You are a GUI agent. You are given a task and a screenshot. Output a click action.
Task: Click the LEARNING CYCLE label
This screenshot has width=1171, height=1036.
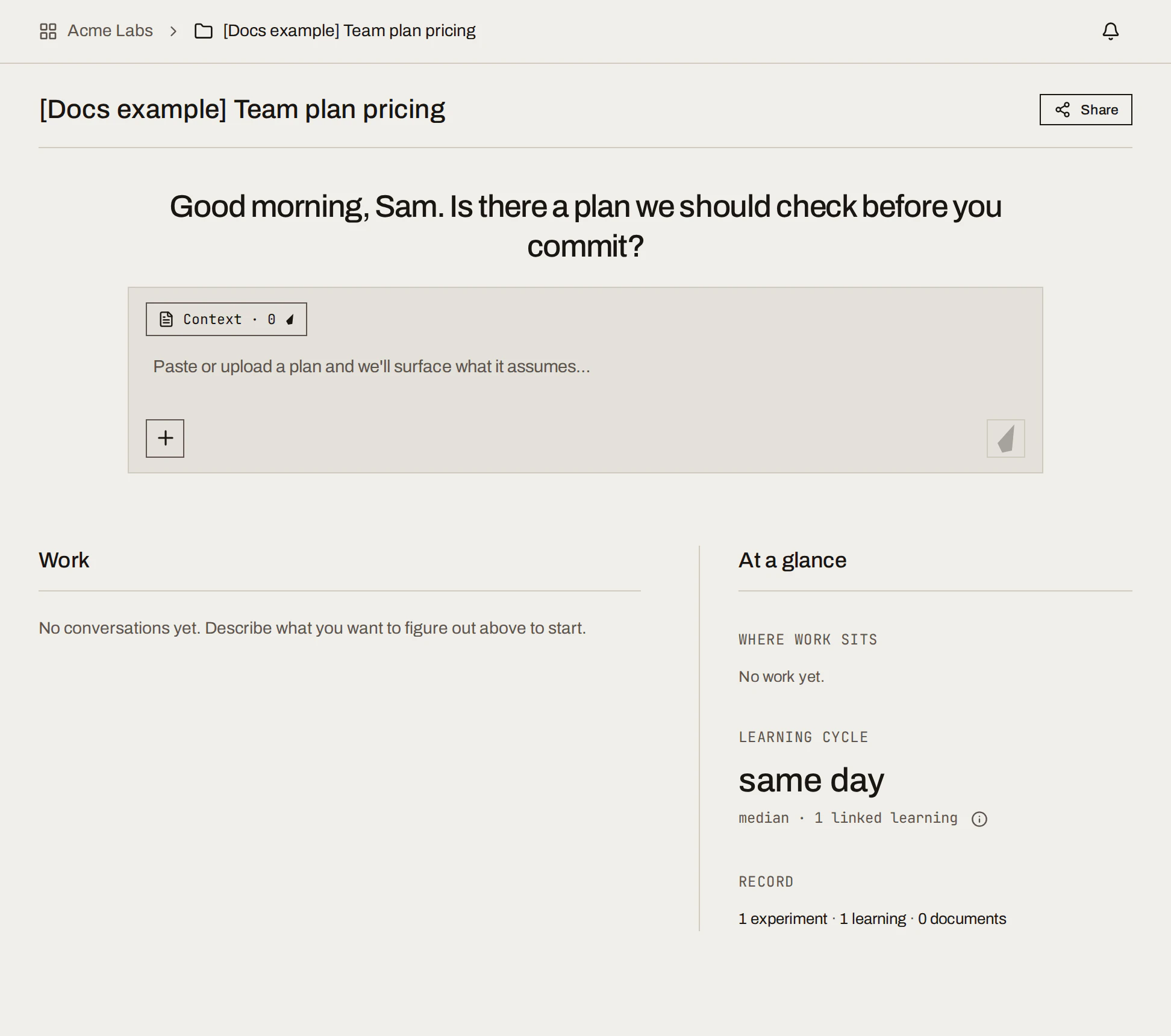[803, 737]
